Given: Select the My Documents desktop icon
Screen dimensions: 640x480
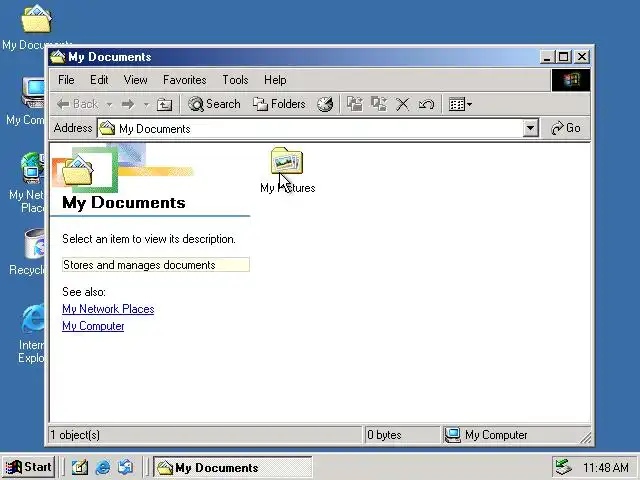Looking at the screenshot, I should pyautogui.click(x=36, y=27).
